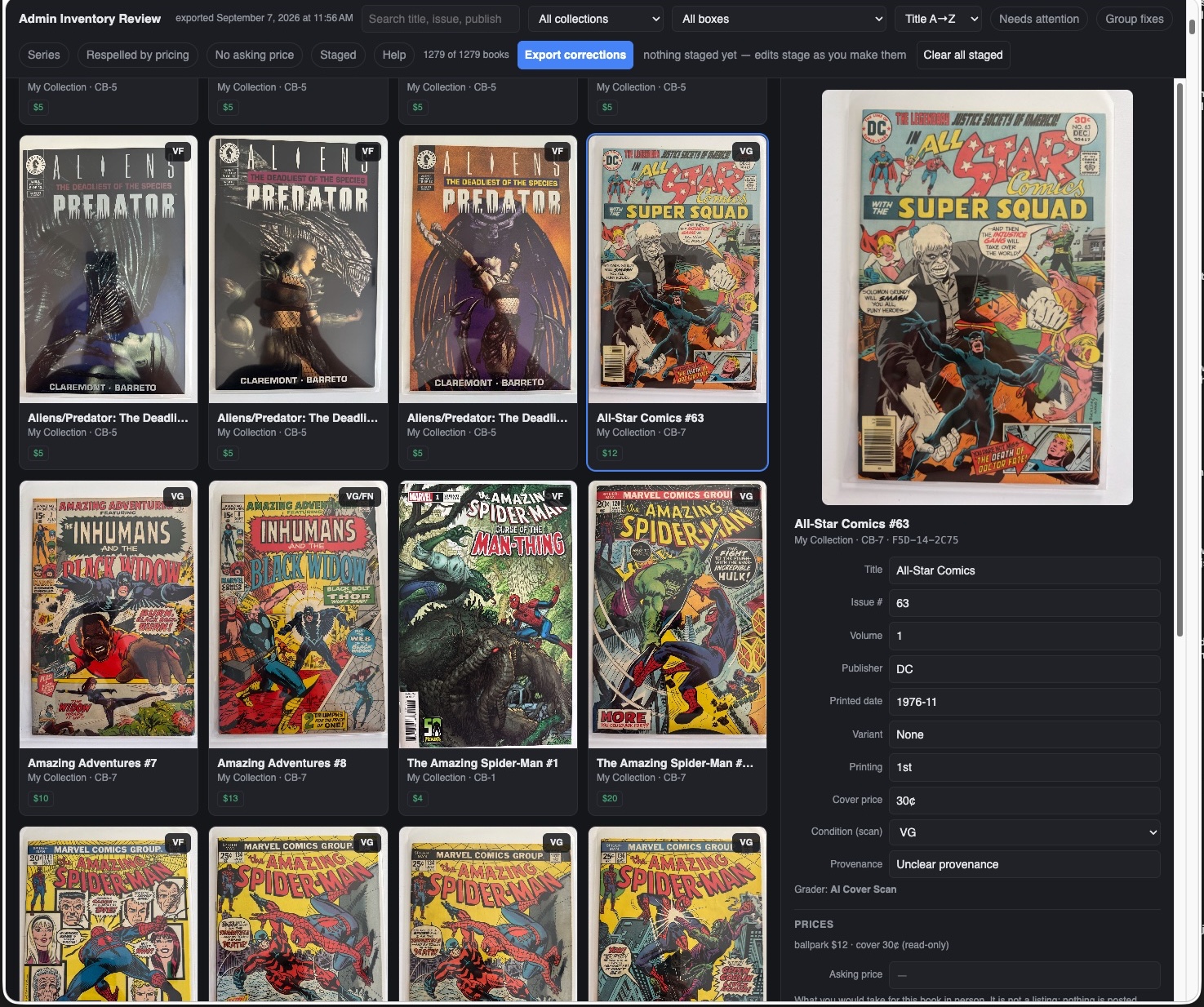The image size is (1204, 1007).
Task: Click the 'Grader: AI Cover Scan' text
Action: tap(845, 889)
